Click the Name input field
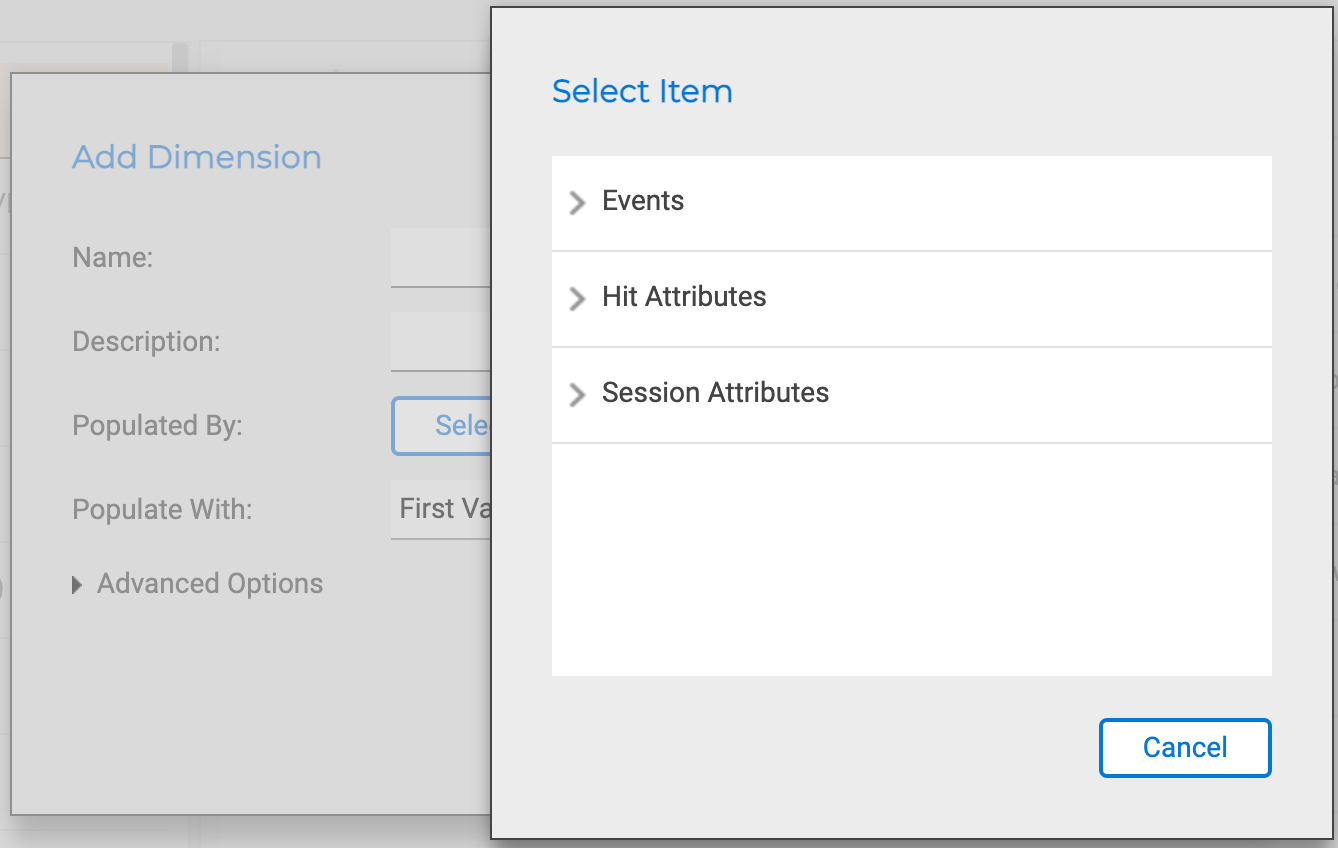1338x848 pixels. coord(440,258)
